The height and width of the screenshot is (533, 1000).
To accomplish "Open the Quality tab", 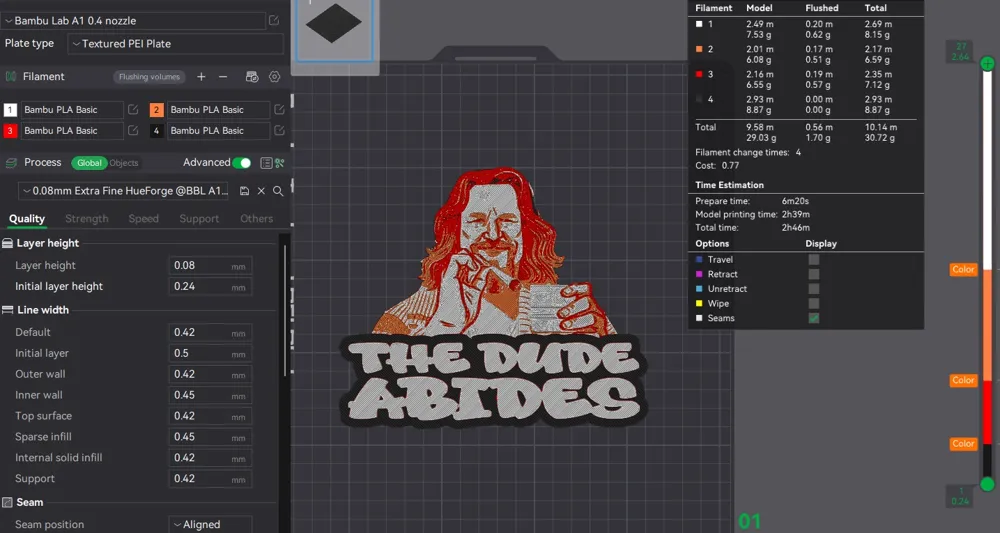I will [x=27, y=219].
